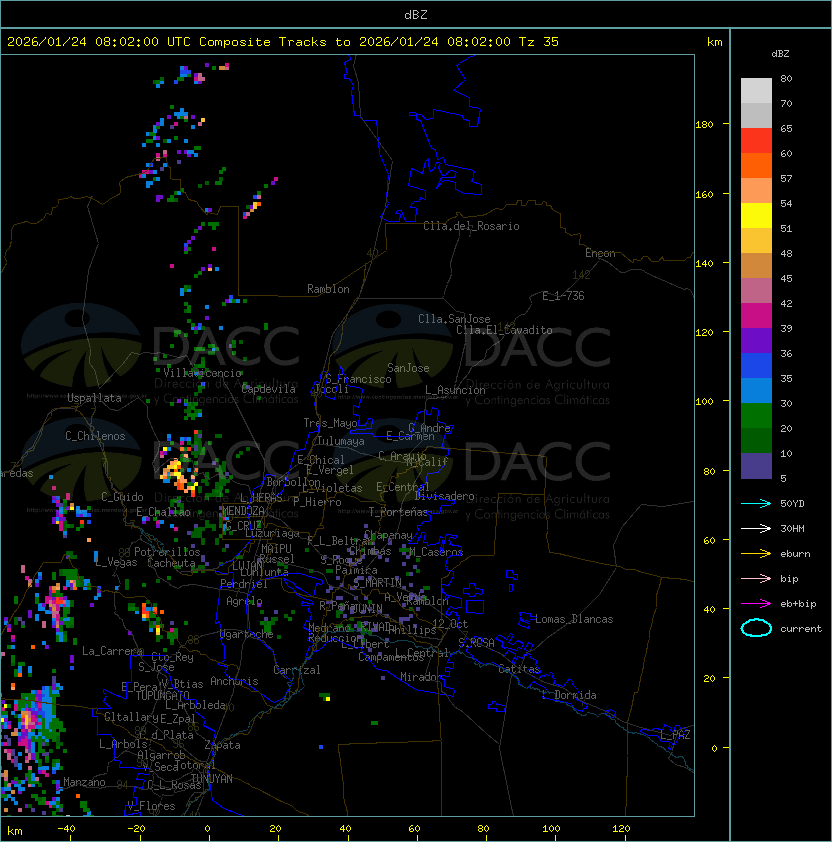Screen dimensions: 832x842
Task: Click the '50YD' legend label
Action: (792, 503)
